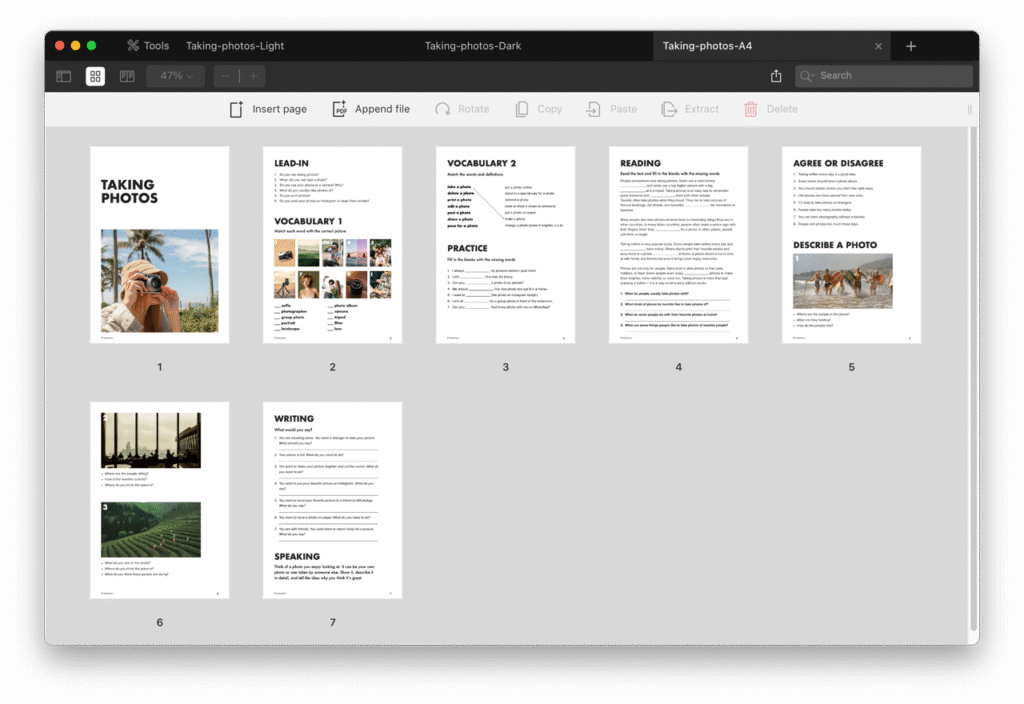Open the 47% zoom level dropdown
The width and height of the screenshot is (1024, 704).
(x=176, y=76)
